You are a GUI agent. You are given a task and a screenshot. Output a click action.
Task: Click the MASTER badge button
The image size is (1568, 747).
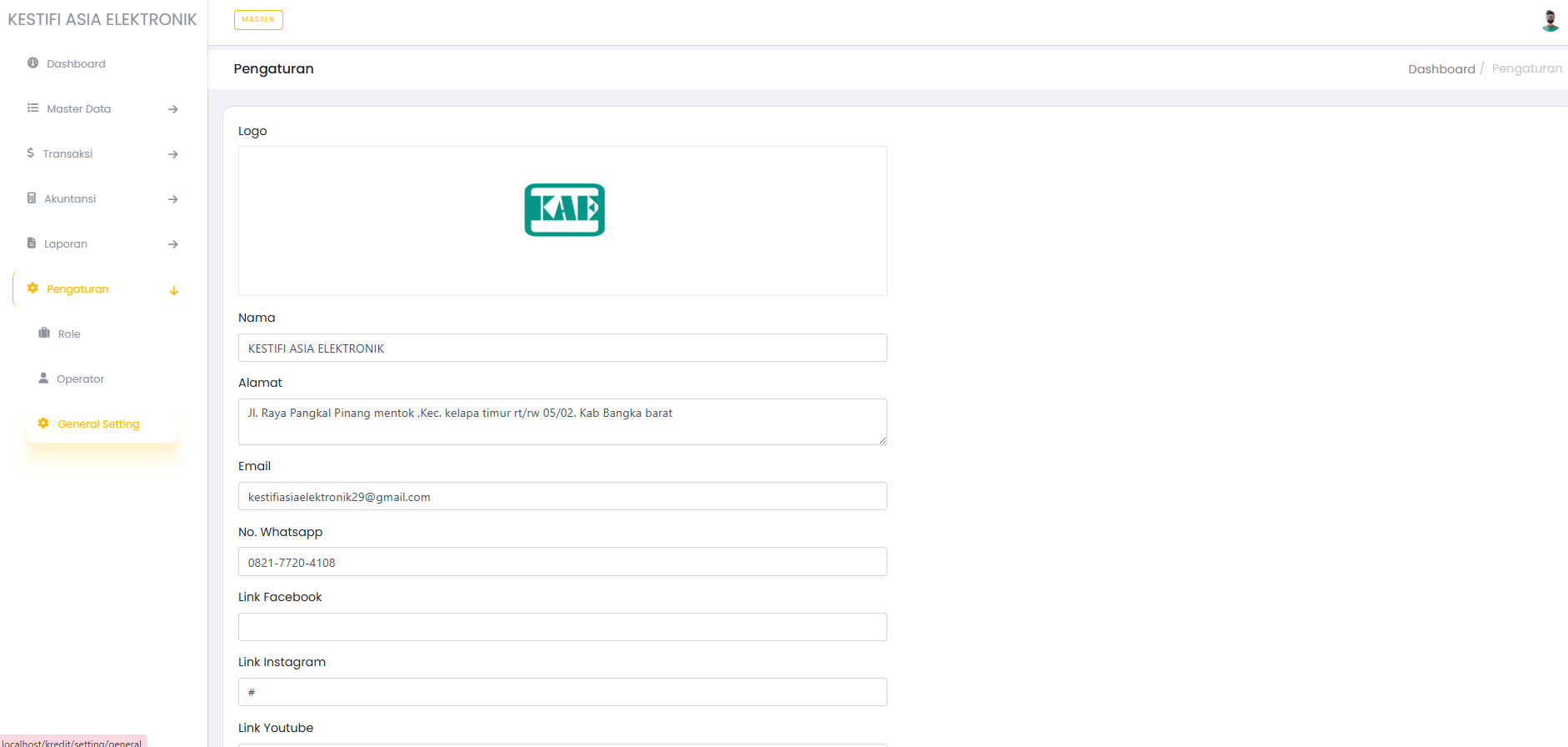258,20
